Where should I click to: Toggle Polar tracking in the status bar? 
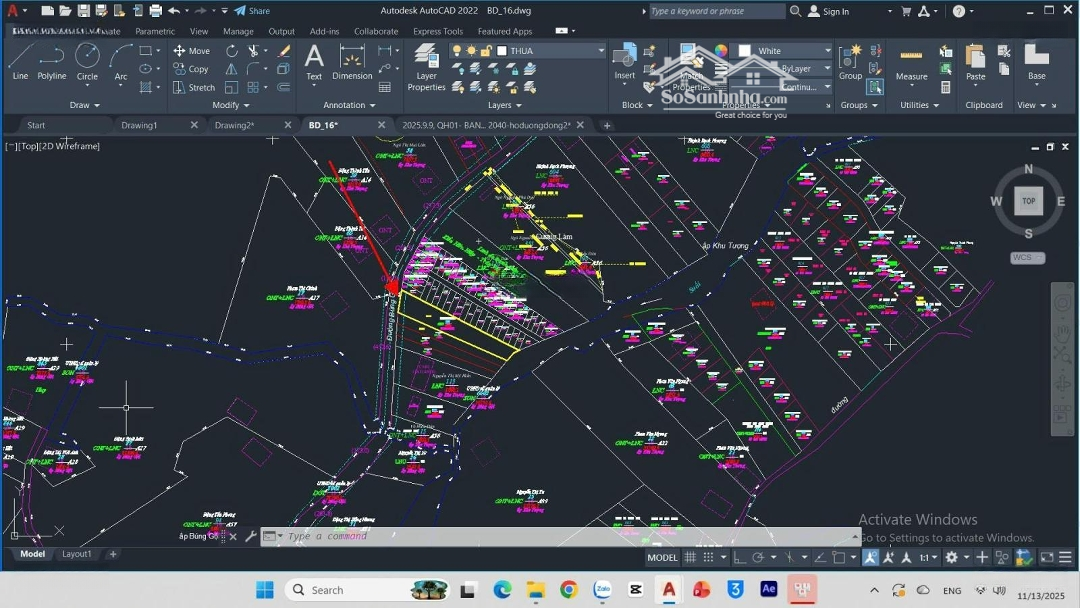pos(758,557)
